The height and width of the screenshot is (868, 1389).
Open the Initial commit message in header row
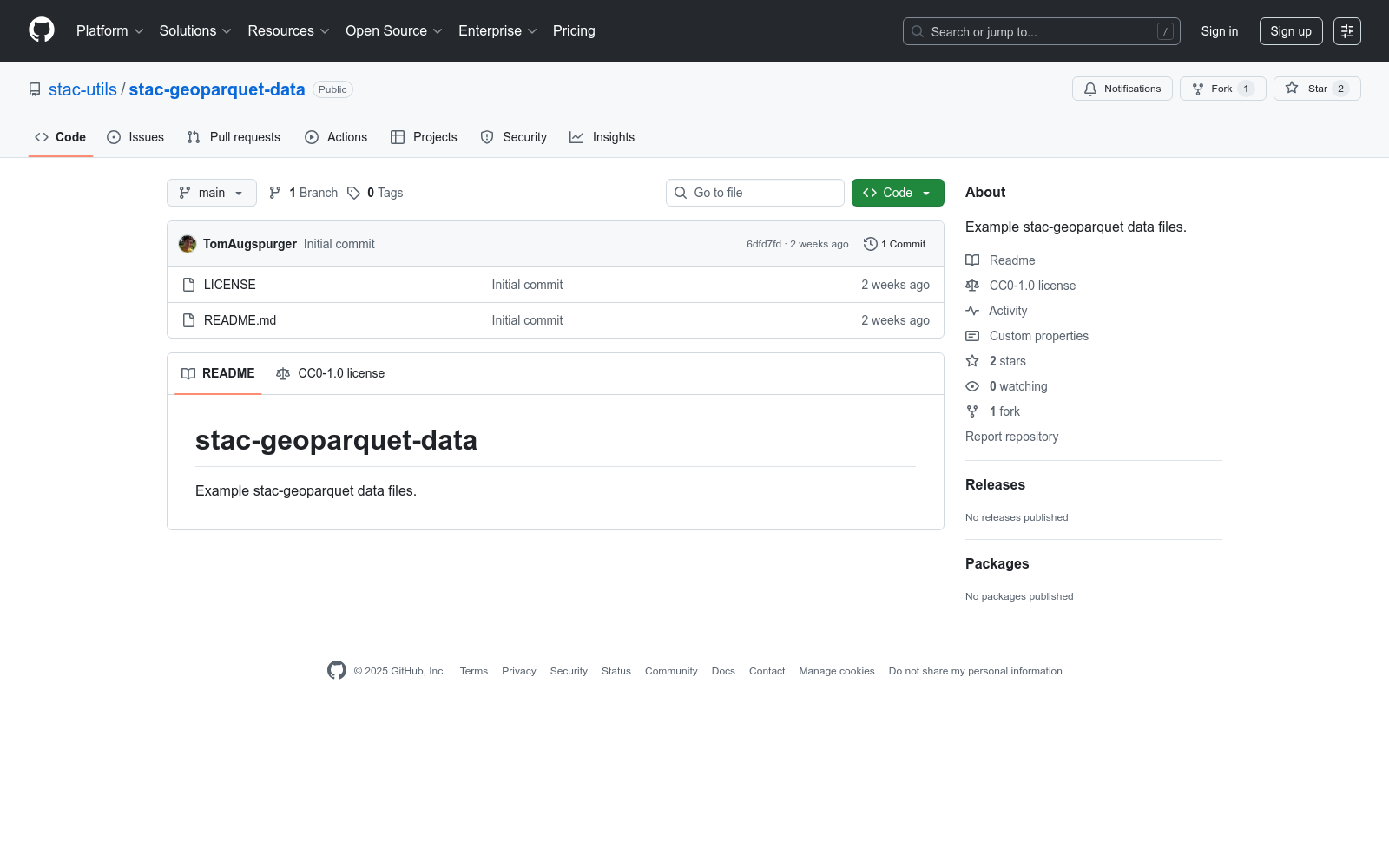[x=339, y=244]
